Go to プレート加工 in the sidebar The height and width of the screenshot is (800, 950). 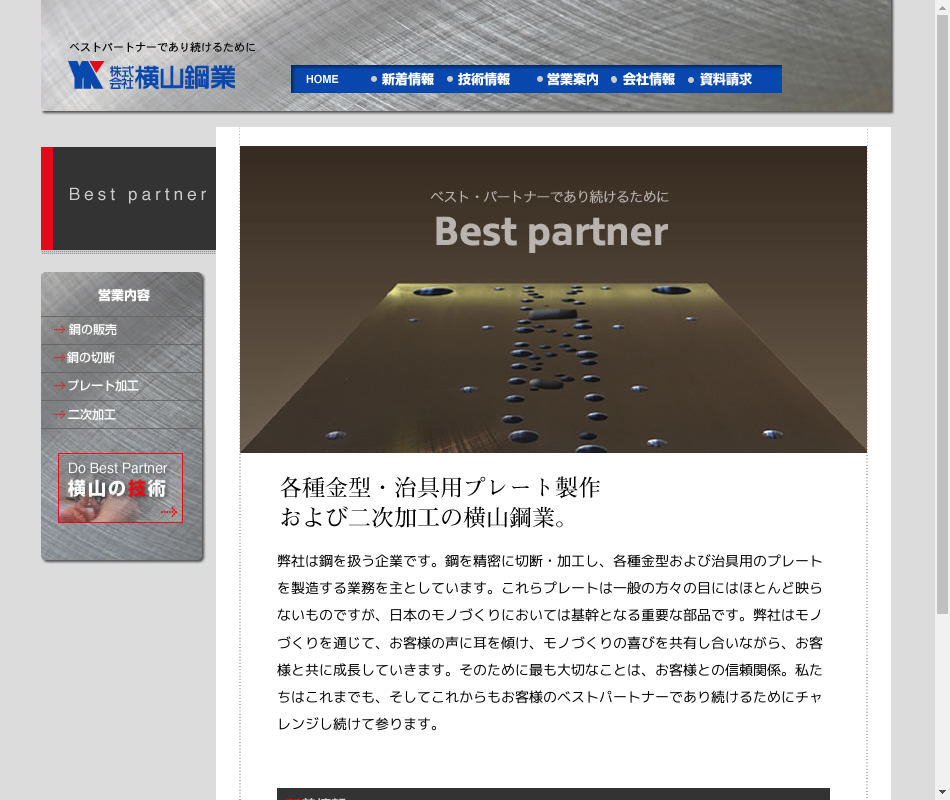102,386
